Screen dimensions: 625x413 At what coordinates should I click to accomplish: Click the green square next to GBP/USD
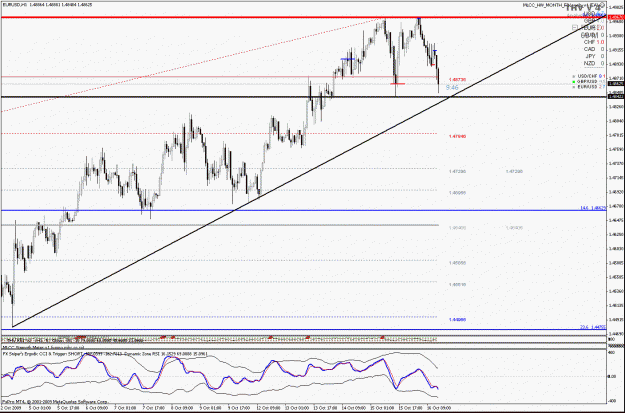tap(574, 81)
